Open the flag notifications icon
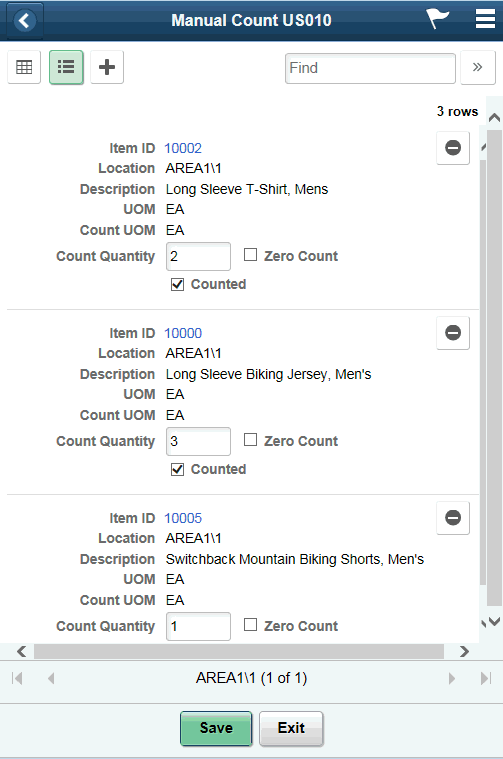 click(438, 19)
